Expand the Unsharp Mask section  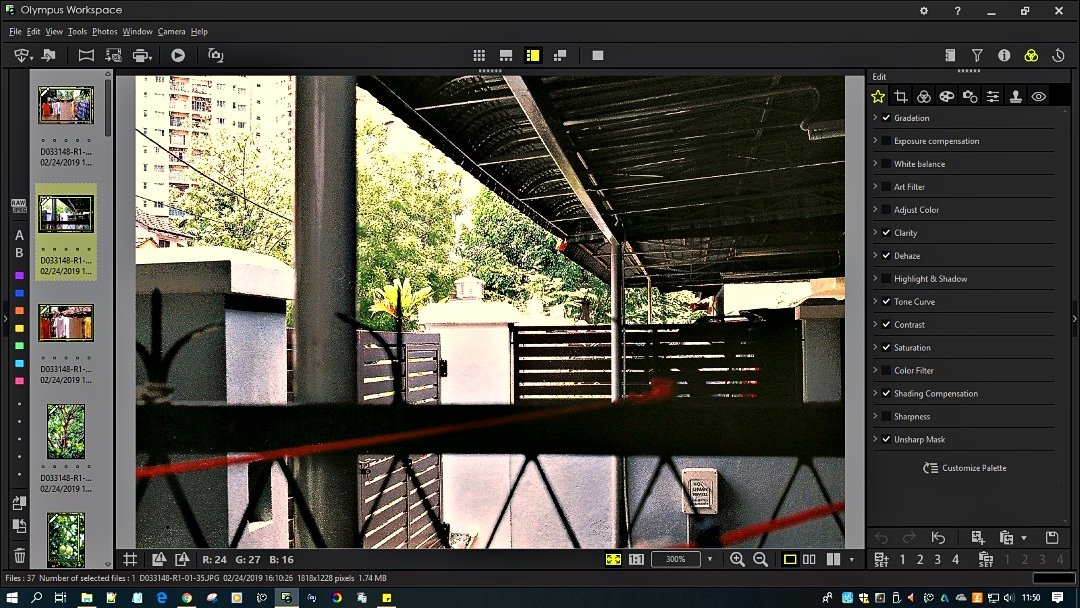[x=875, y=439]
